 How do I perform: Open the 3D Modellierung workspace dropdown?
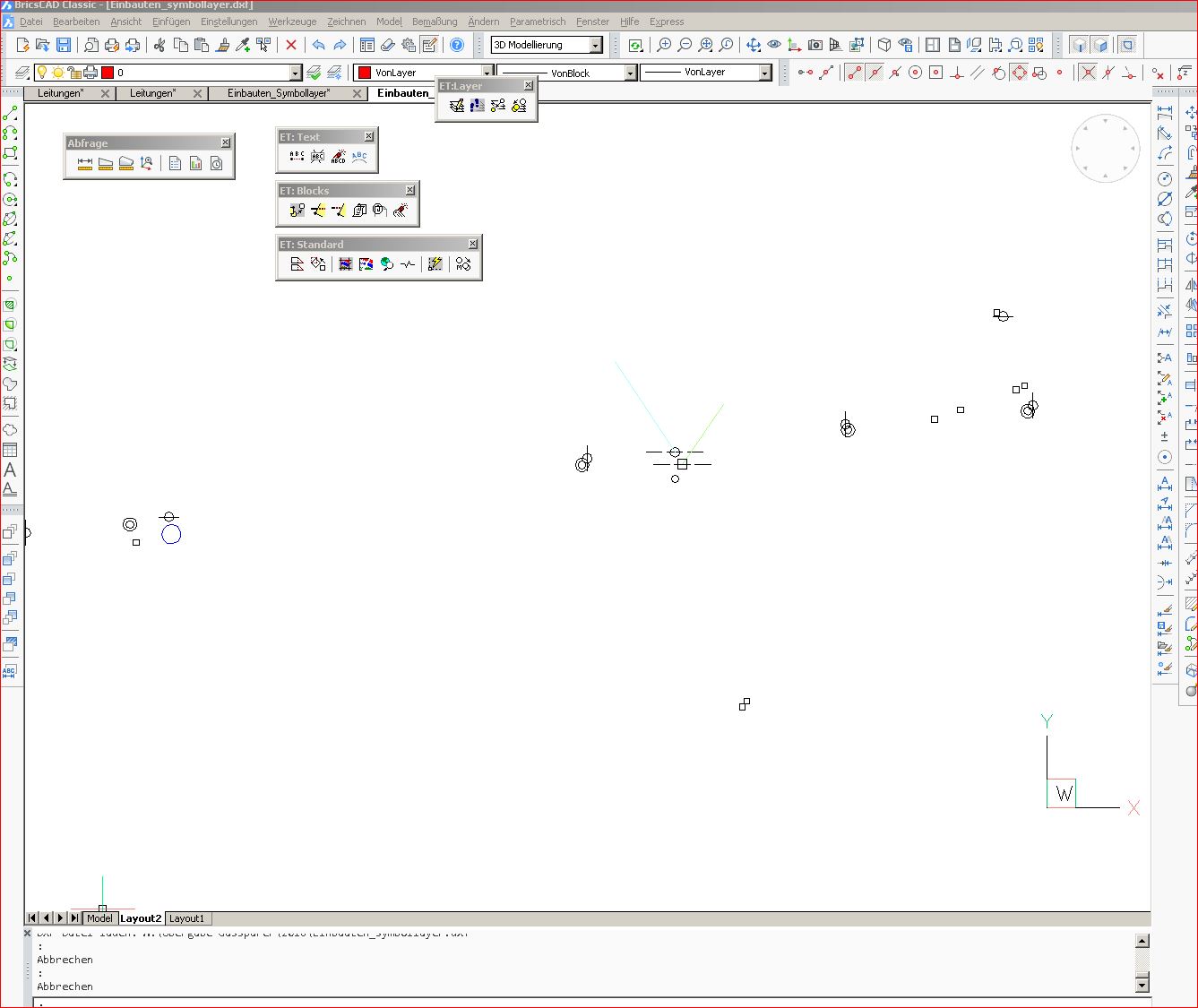tap(596, 45)
